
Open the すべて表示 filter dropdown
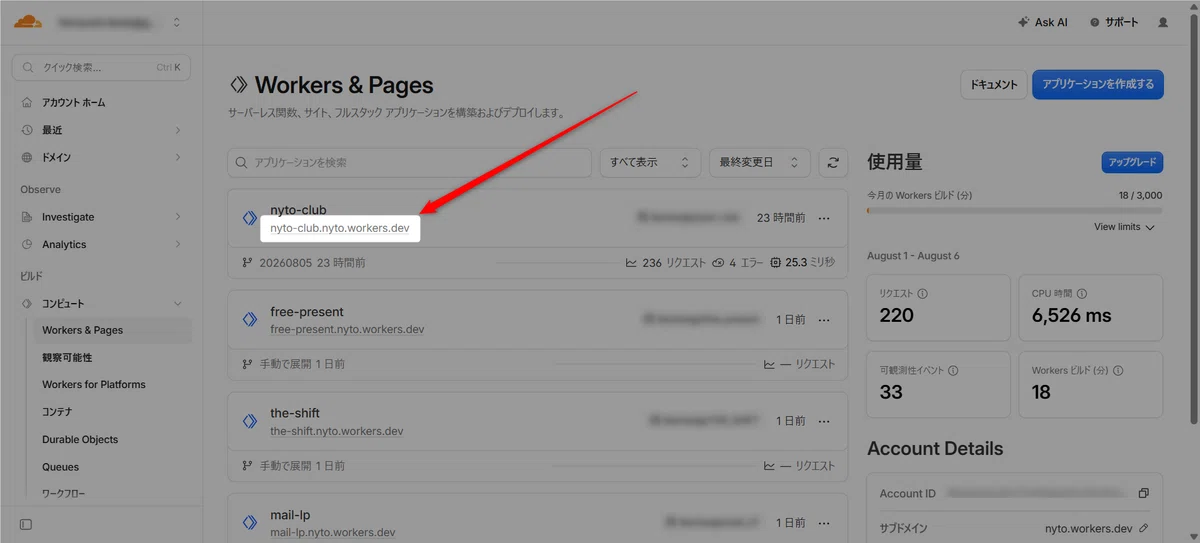[x=650, y=162]
